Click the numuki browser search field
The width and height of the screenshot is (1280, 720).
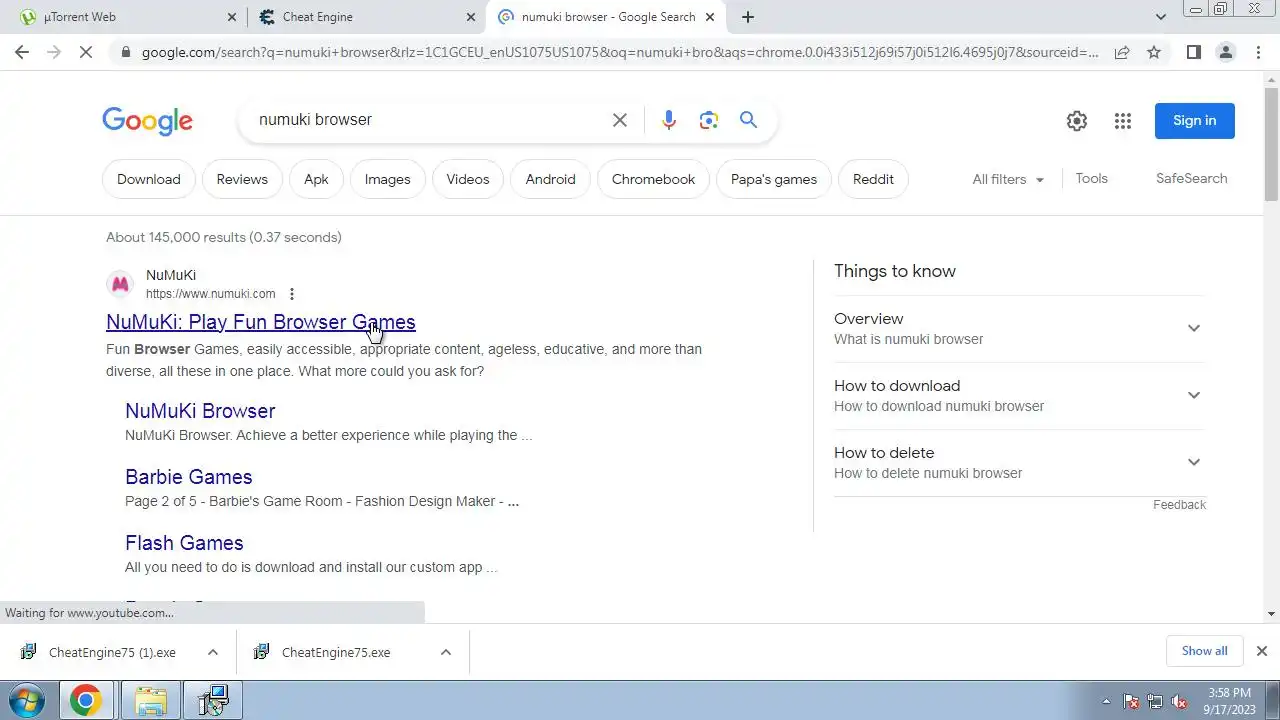point(425,120)
